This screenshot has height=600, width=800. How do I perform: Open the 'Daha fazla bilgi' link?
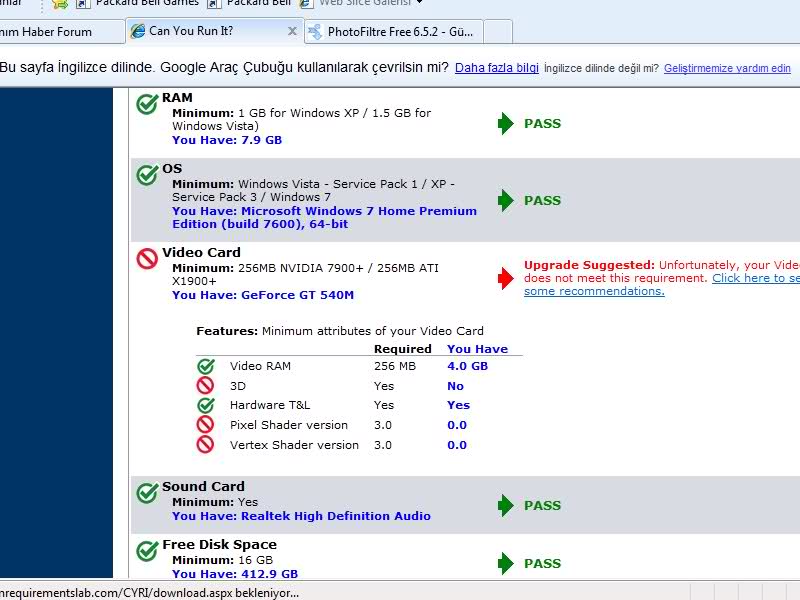[x=496, y=68]
